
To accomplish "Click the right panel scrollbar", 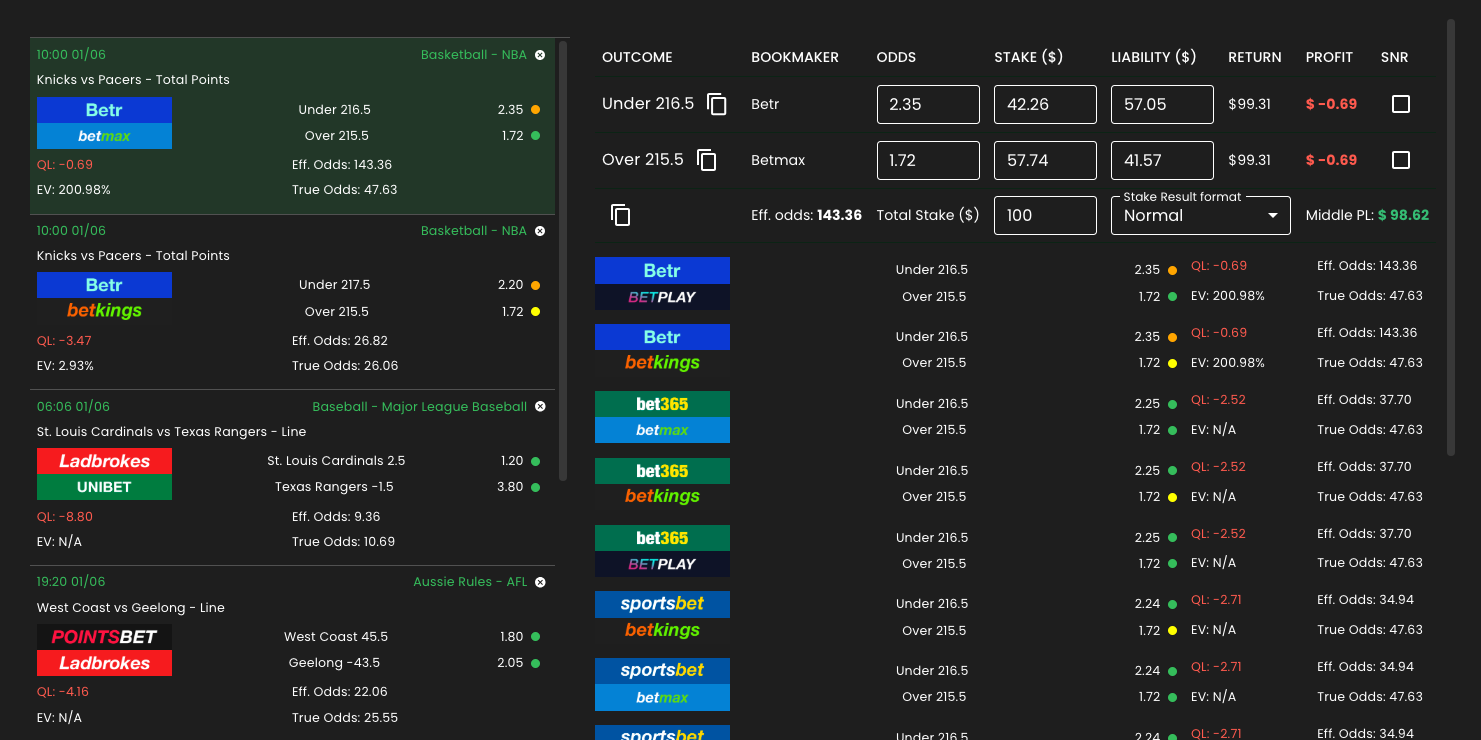I will pos(1451,237).
